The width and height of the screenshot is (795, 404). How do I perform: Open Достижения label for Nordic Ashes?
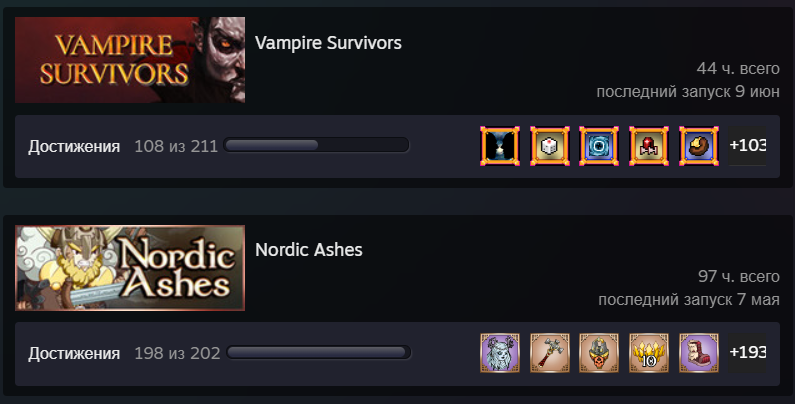tap(74, 353)
